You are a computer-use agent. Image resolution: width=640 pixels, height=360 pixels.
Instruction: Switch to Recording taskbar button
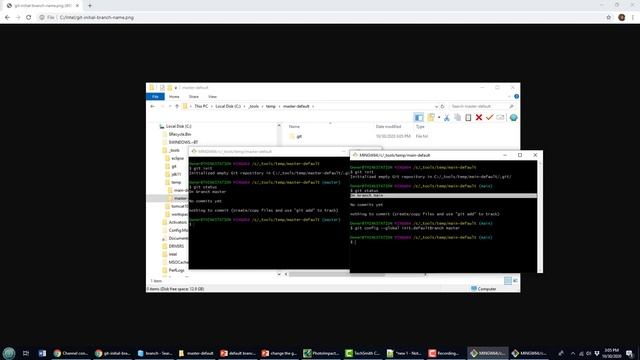coord(444,353)
